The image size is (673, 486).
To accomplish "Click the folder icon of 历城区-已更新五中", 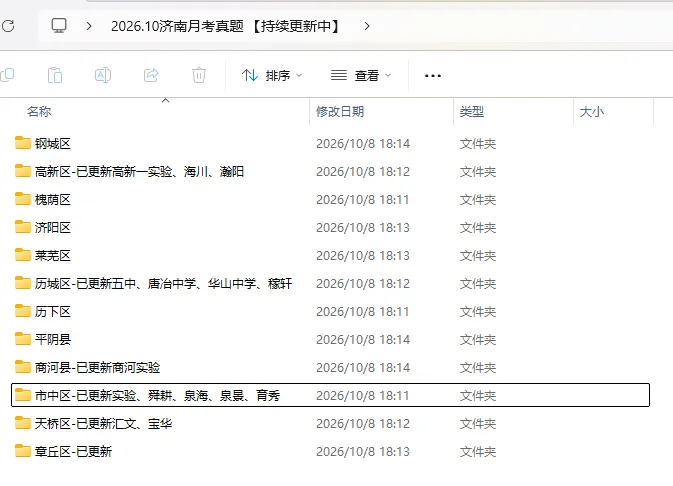I will (x=23, y=282).
